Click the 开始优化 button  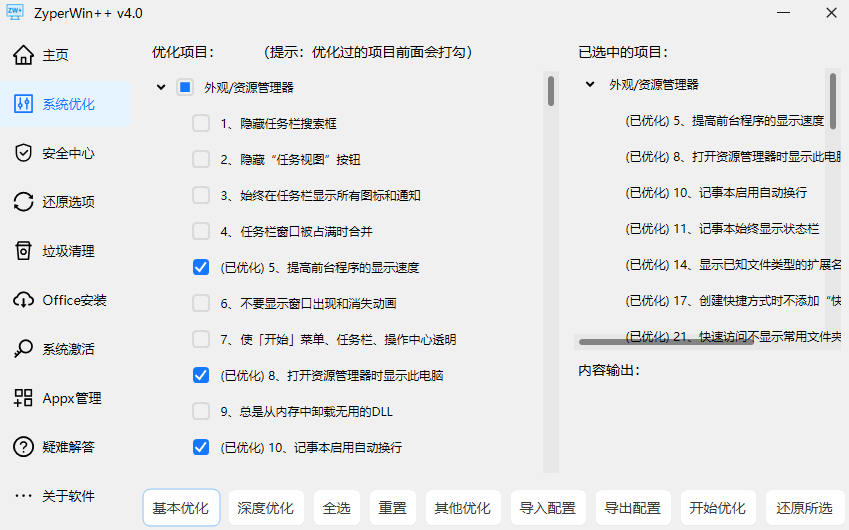pyautogui.click(x=717, y=508)
